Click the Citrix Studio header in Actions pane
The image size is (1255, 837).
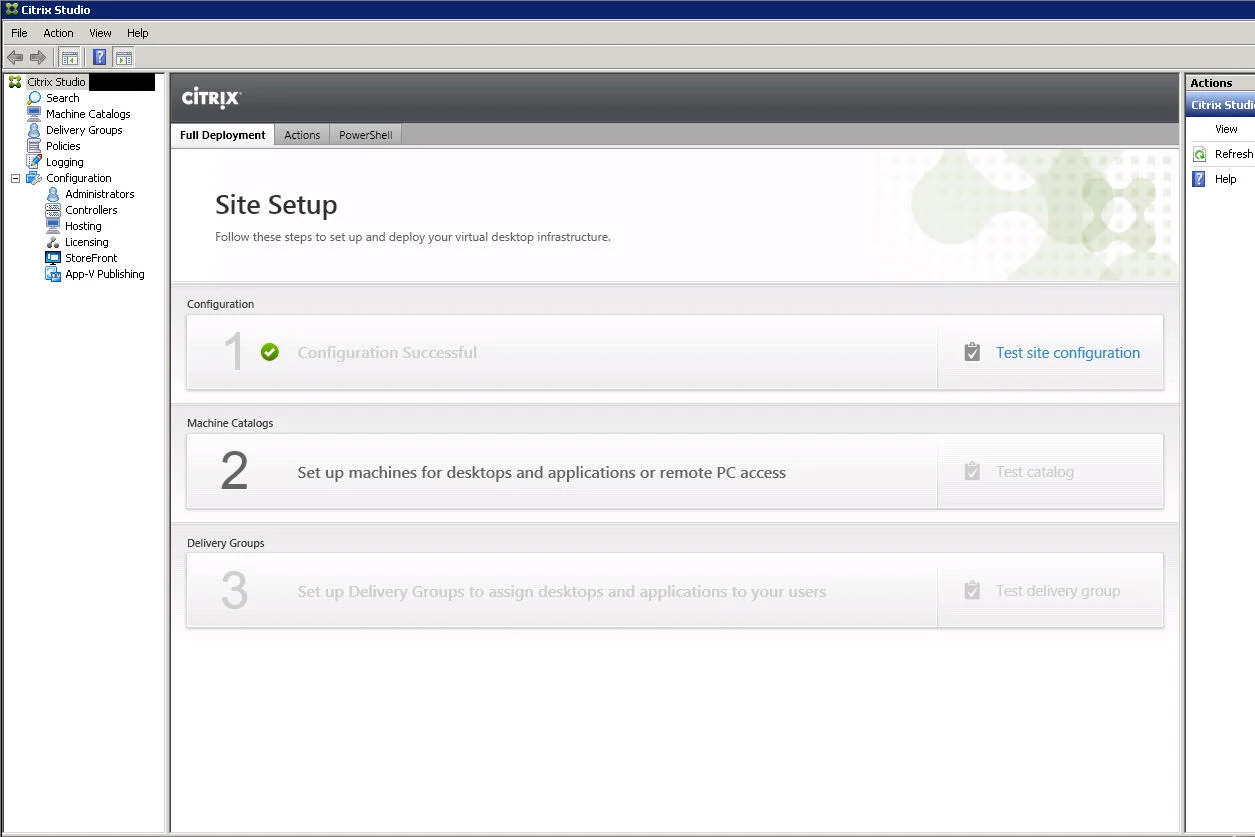tap(1221, 105)
